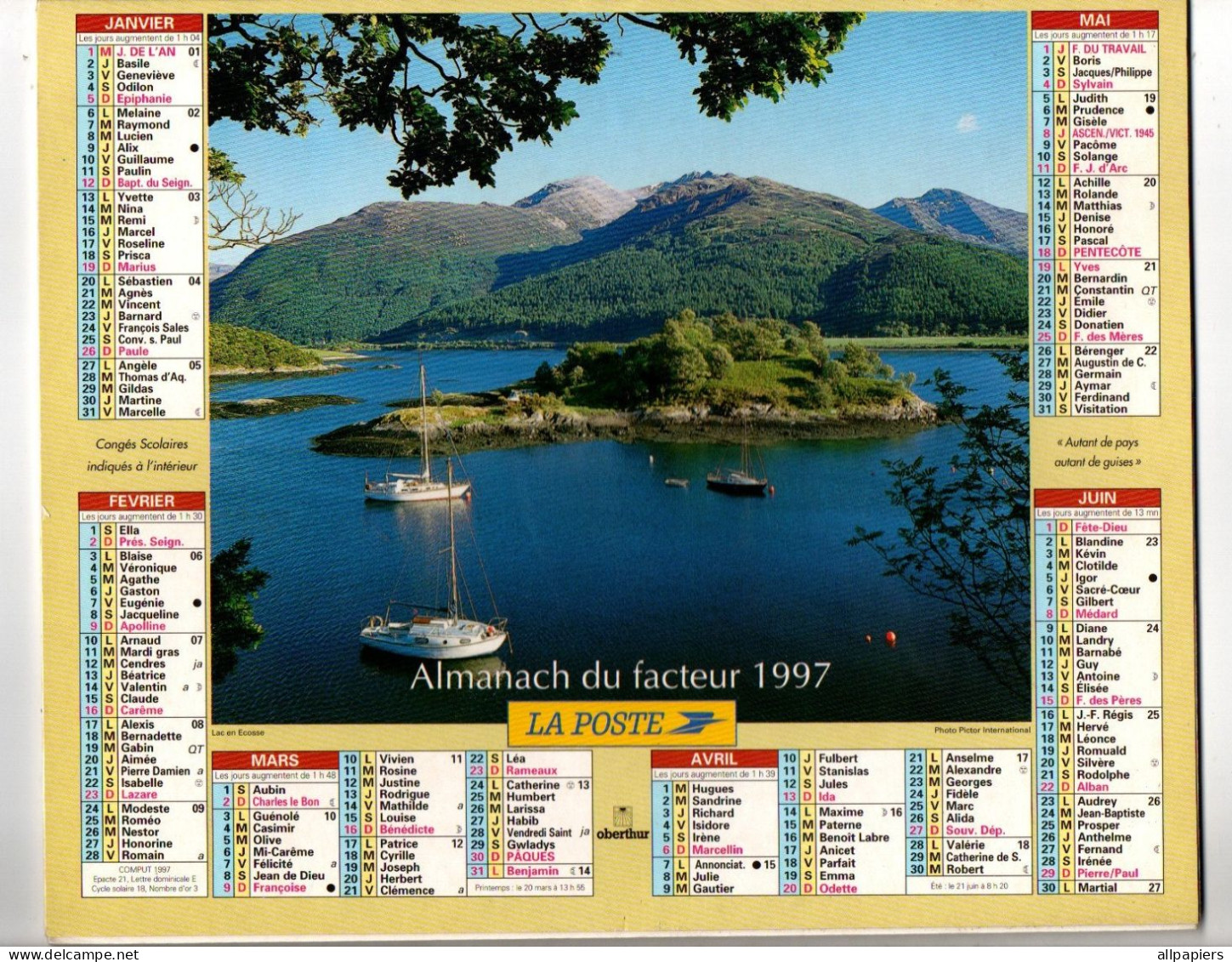This screenshot has width=1232, height=962.
Task: Click the title 'Almanach du facteur 1997'
Action: pyautogui.click(x=620, y=676)
